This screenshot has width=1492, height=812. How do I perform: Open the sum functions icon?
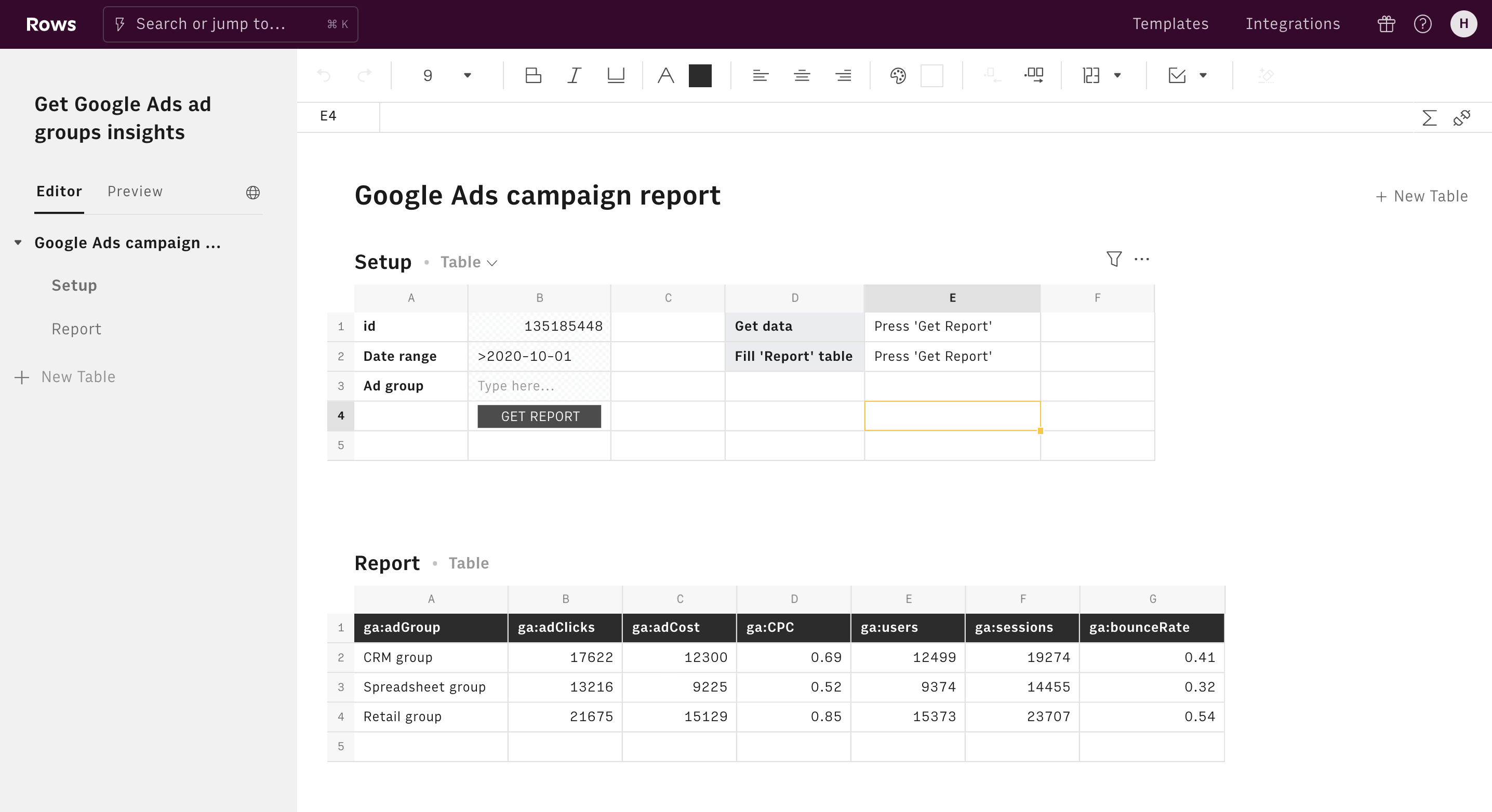tap(1429, 117)
